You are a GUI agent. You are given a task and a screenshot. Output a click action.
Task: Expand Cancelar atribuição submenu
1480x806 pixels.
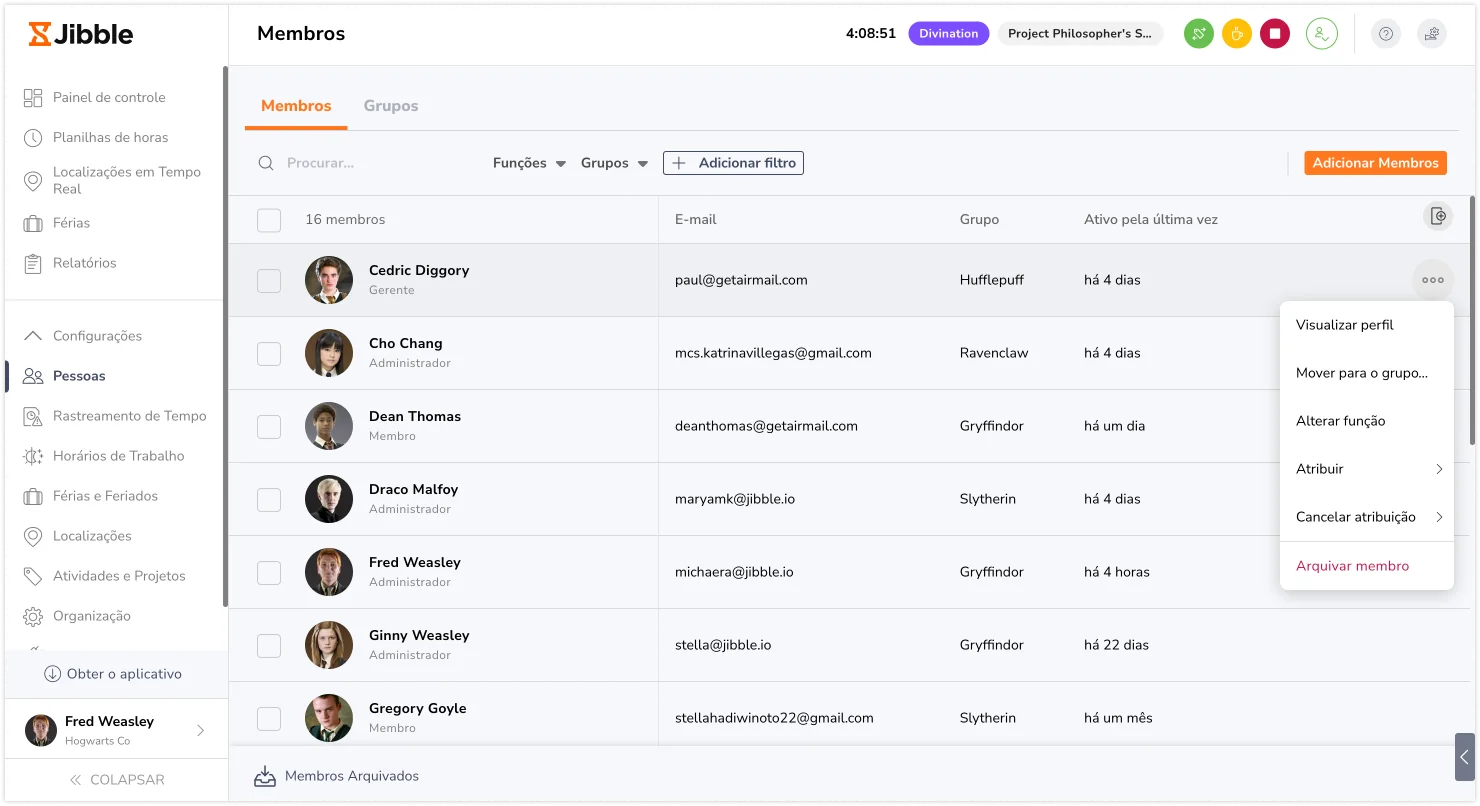point(1367,517)
